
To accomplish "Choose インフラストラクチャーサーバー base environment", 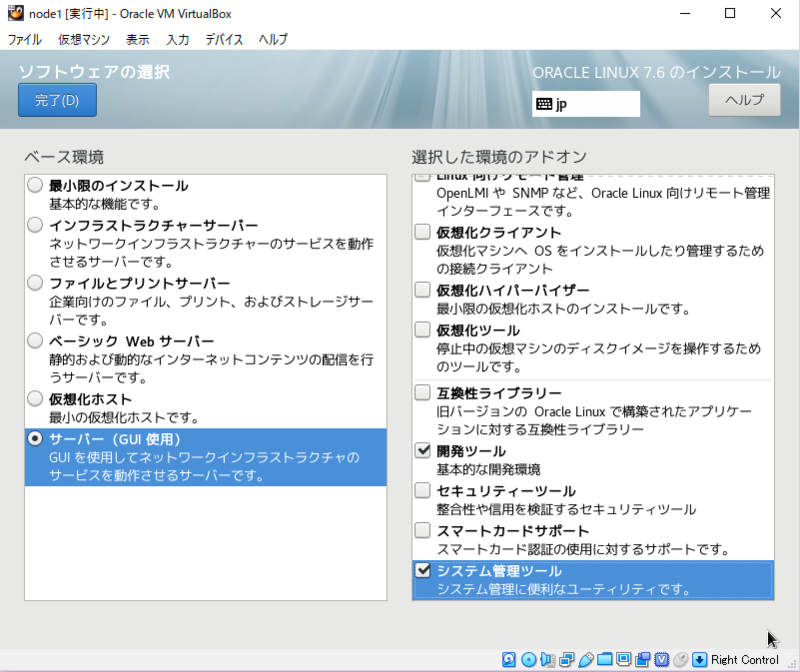I will click(x=35, y=225).
